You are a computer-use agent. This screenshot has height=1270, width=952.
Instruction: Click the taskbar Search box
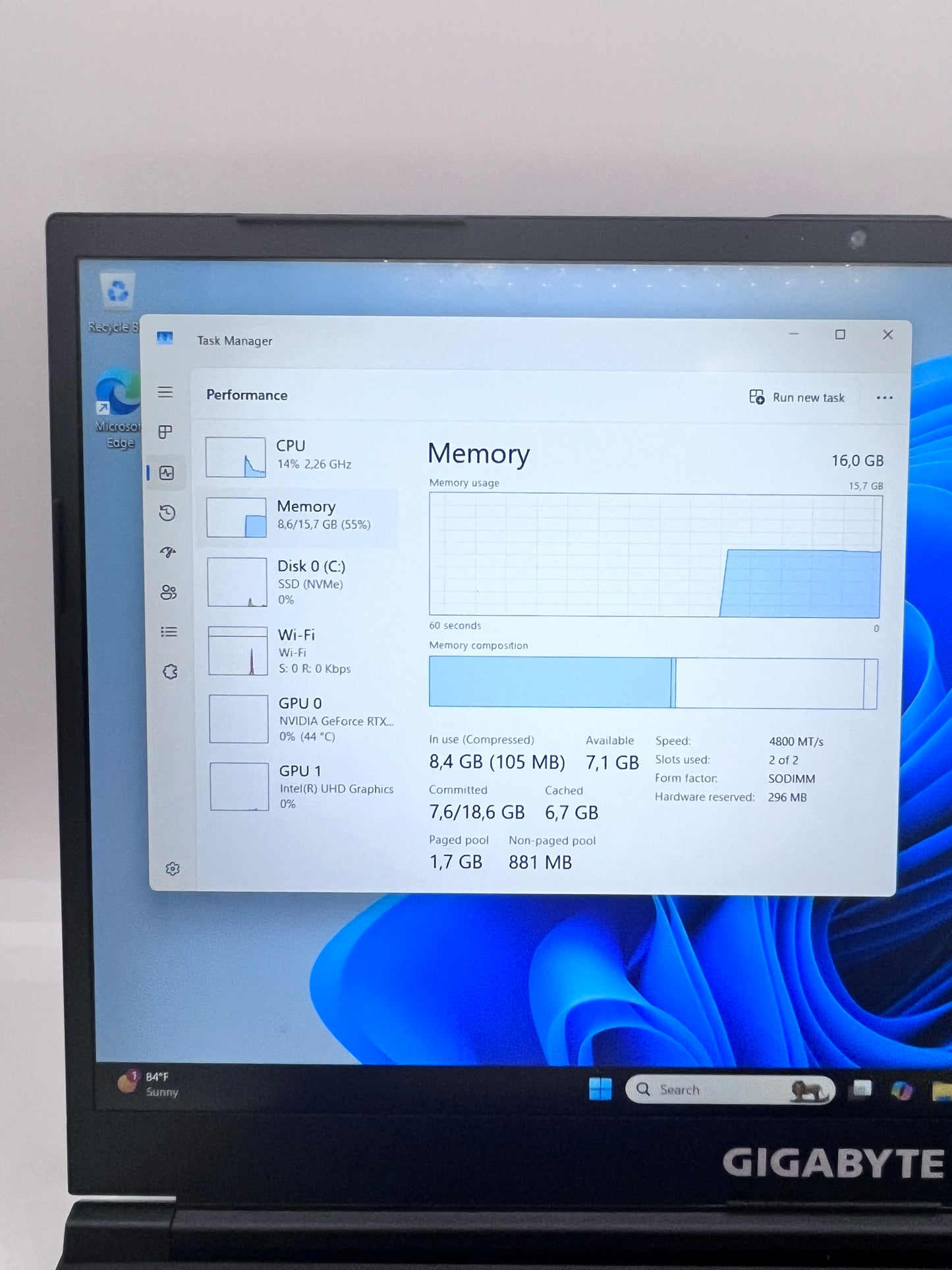[730, 1089]
